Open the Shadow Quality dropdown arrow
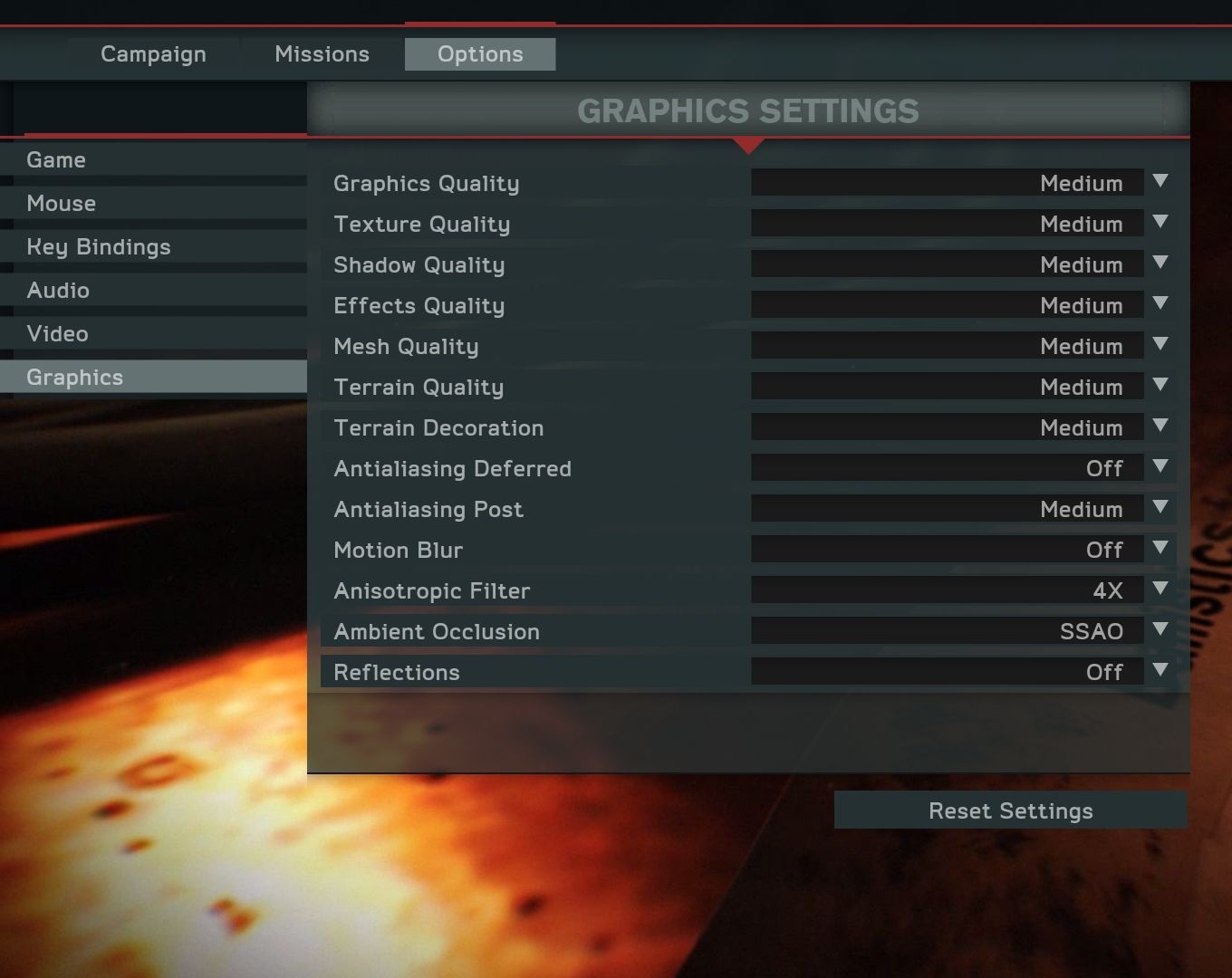 [x=1160, y=263]
